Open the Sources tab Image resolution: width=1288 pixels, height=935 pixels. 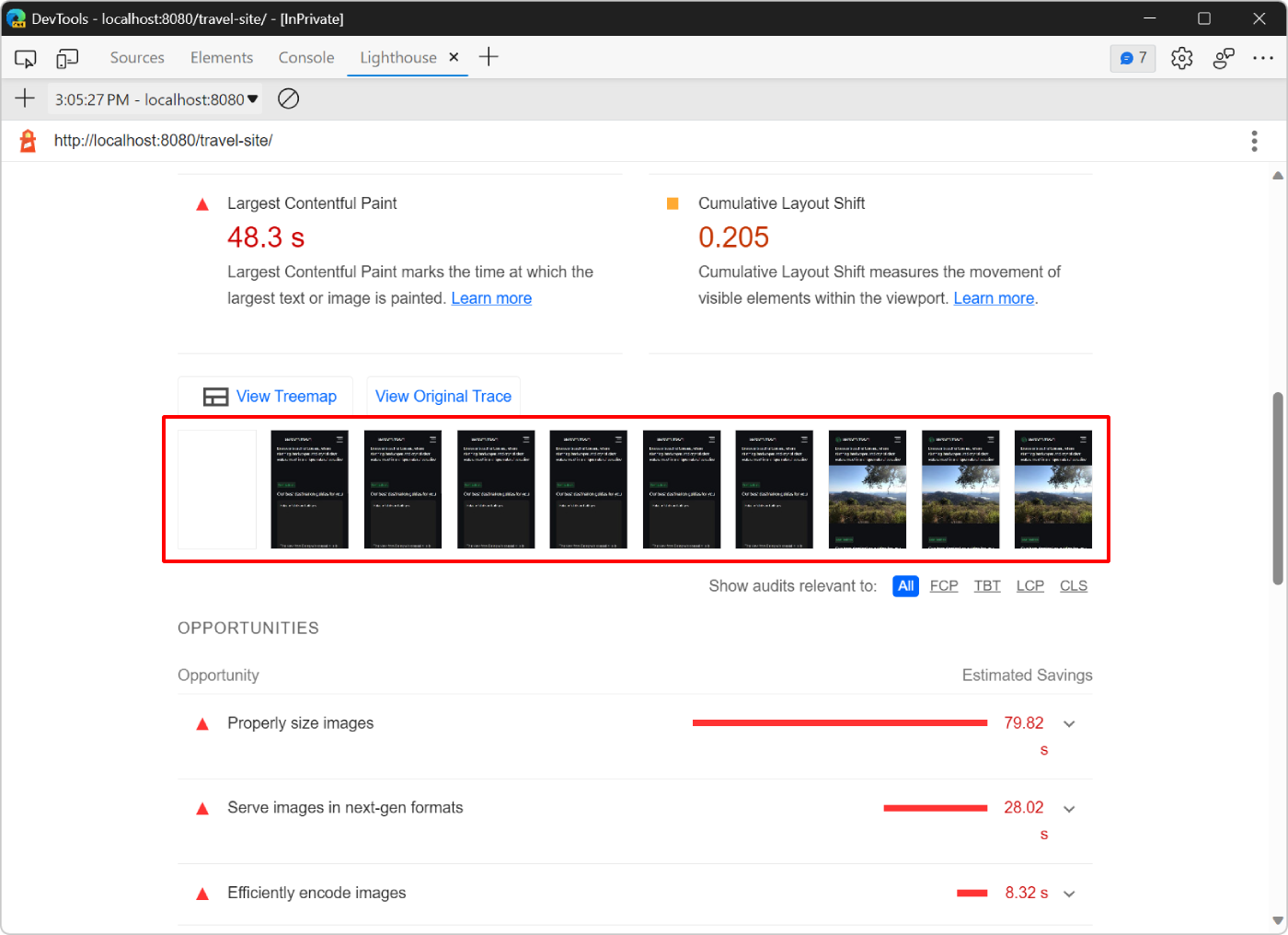[x=136, y=57]
